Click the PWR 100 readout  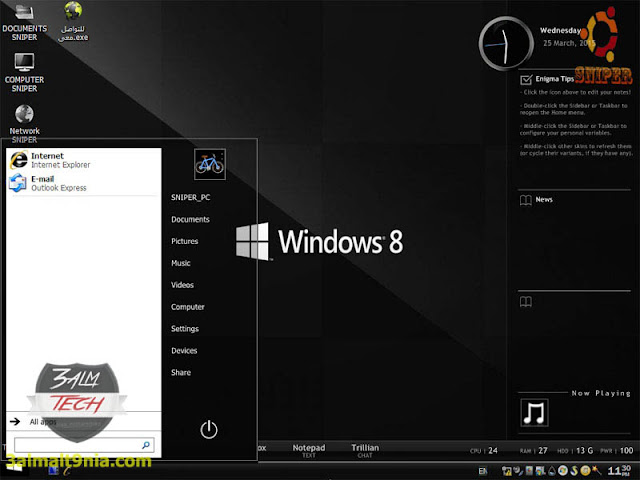[617, 451]
